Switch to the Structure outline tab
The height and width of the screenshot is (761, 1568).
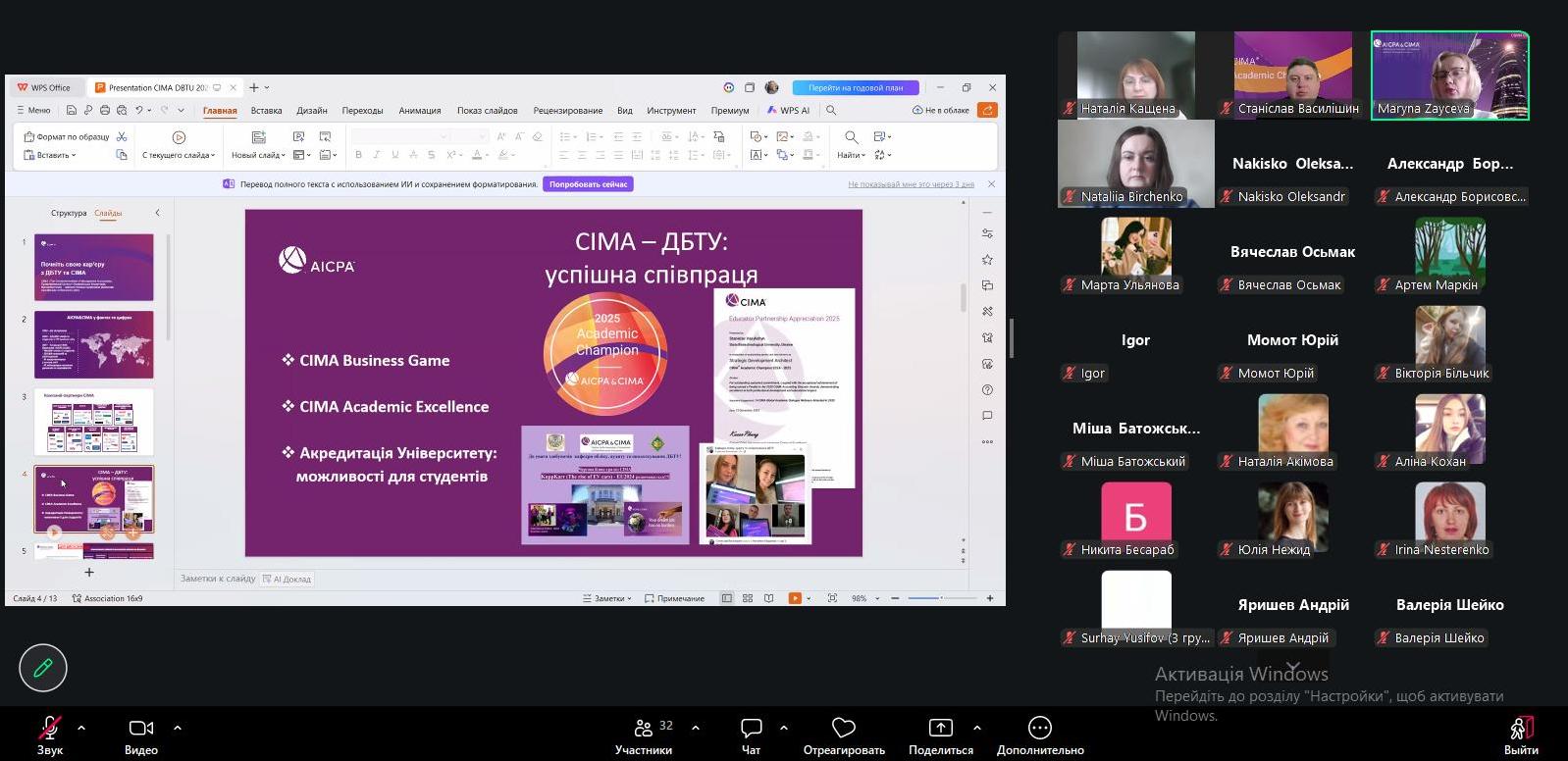(x=69, y=213)
